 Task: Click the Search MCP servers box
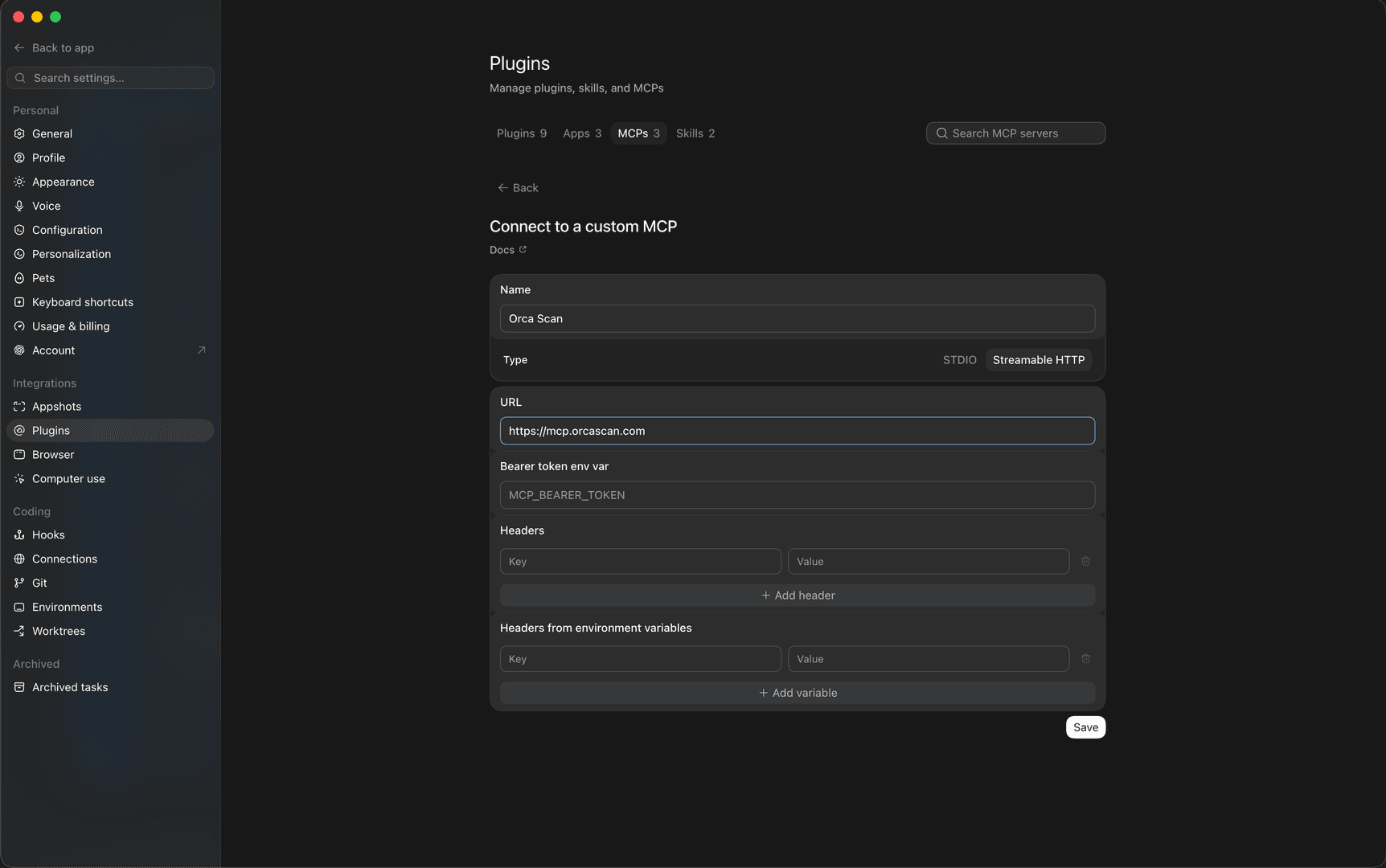pyautogui.click(x=1015, y=133)
